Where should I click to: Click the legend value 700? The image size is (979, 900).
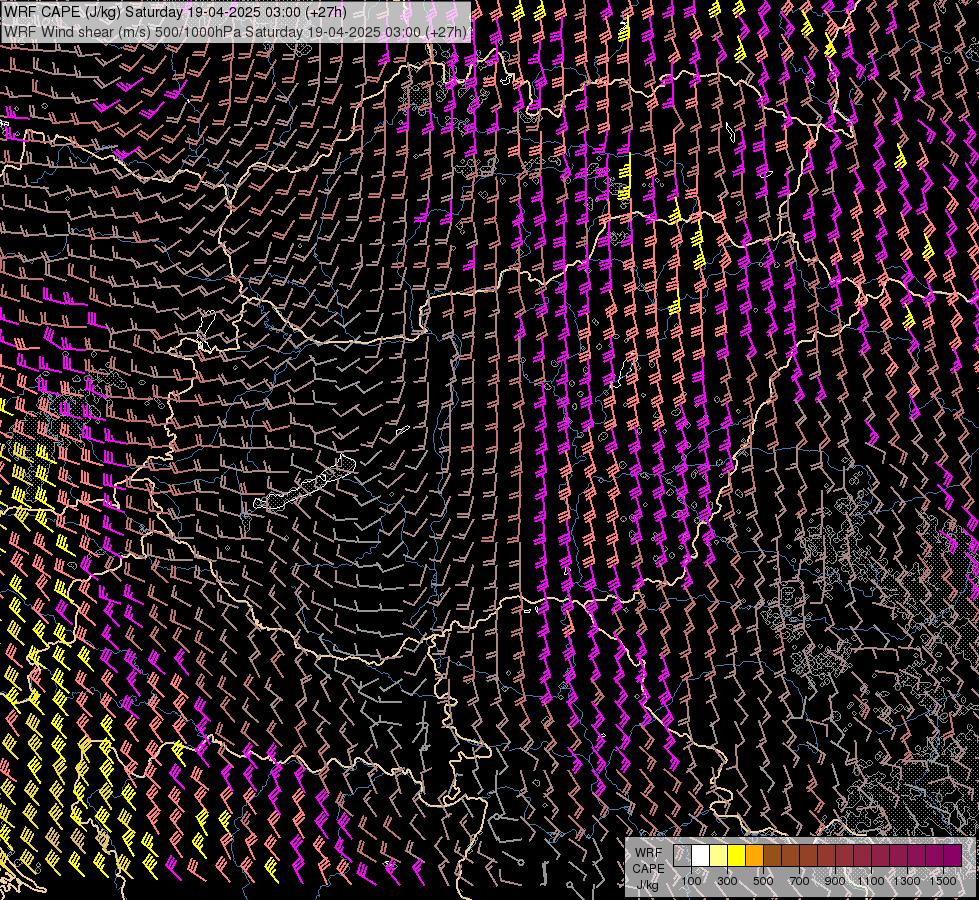(x=799, y=881)
